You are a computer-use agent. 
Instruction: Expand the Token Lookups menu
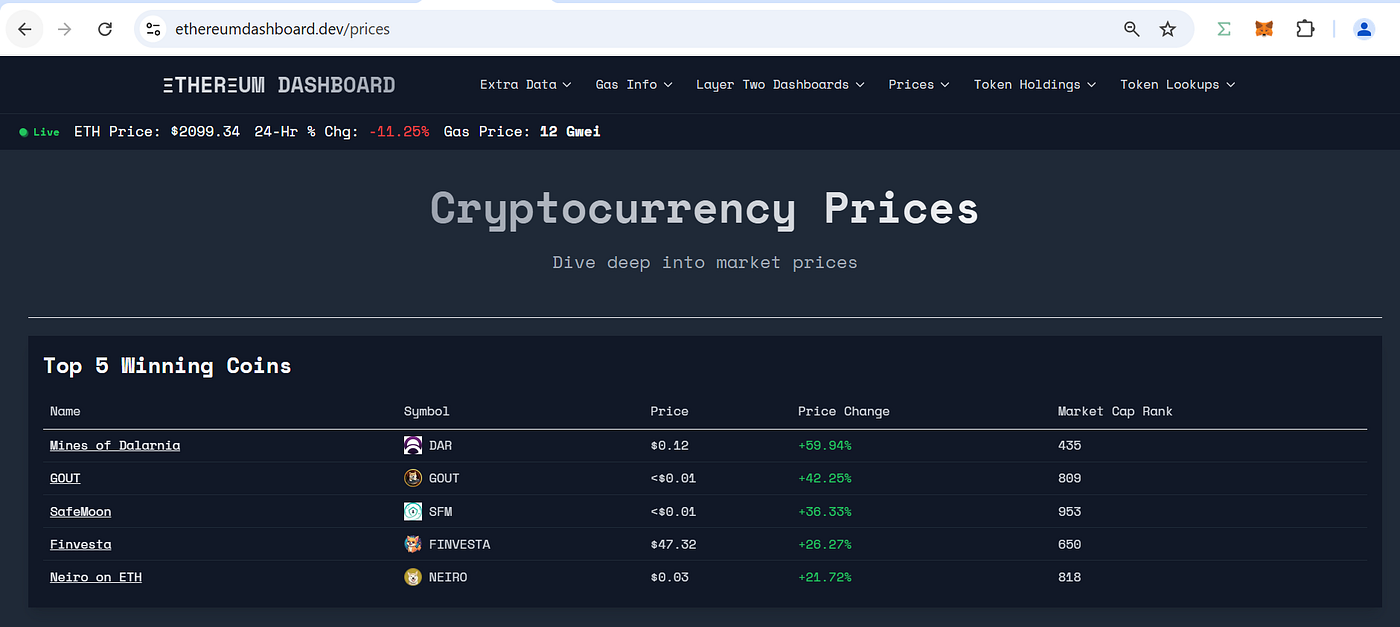(1178, 85)
